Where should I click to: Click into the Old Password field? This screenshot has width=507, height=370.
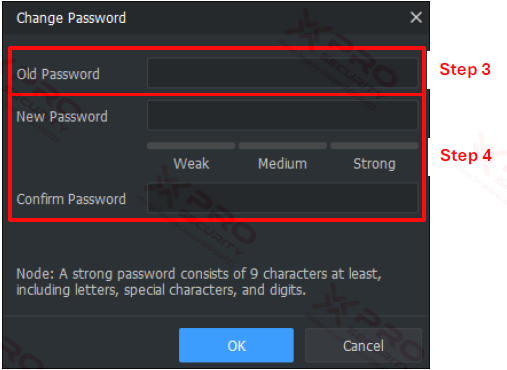282,73
